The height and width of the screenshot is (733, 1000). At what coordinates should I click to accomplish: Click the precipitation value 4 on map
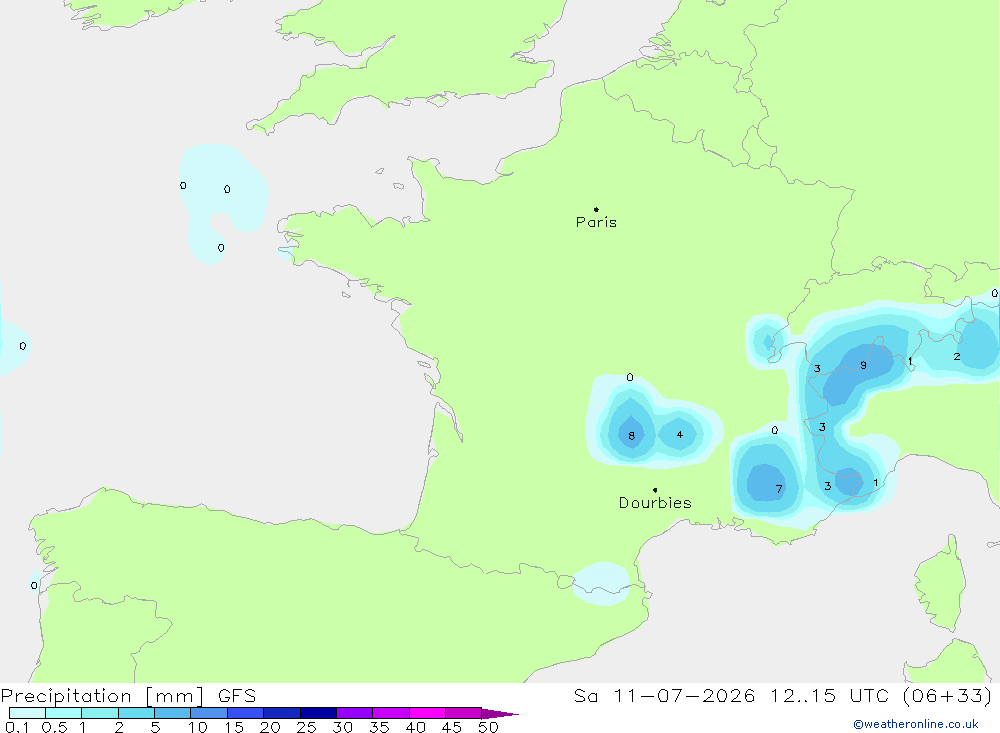tap(680, 434)
